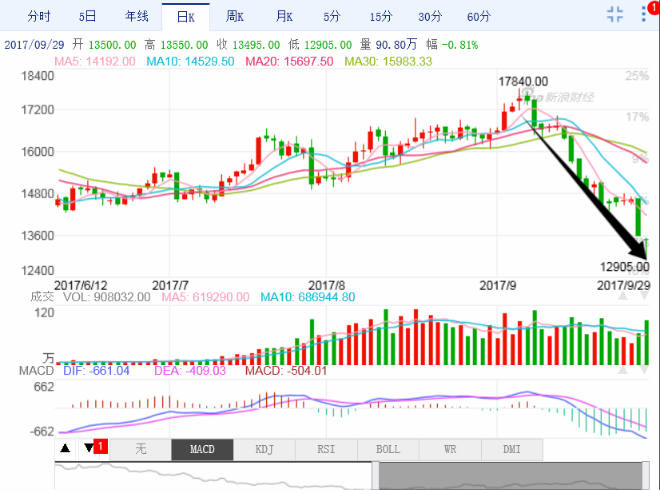Screen dimensions: 660x490
Task: Open the 60分 chart tab
Action: pyautogui.click(x=479, y=16)
